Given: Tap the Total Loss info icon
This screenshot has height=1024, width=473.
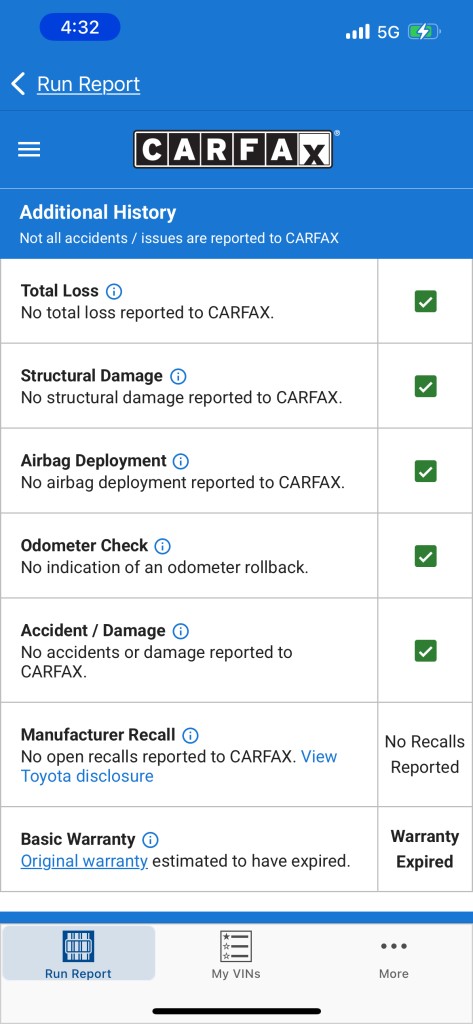Looking at the screenshot, I should pyautogui.click(x=114, y=291).
